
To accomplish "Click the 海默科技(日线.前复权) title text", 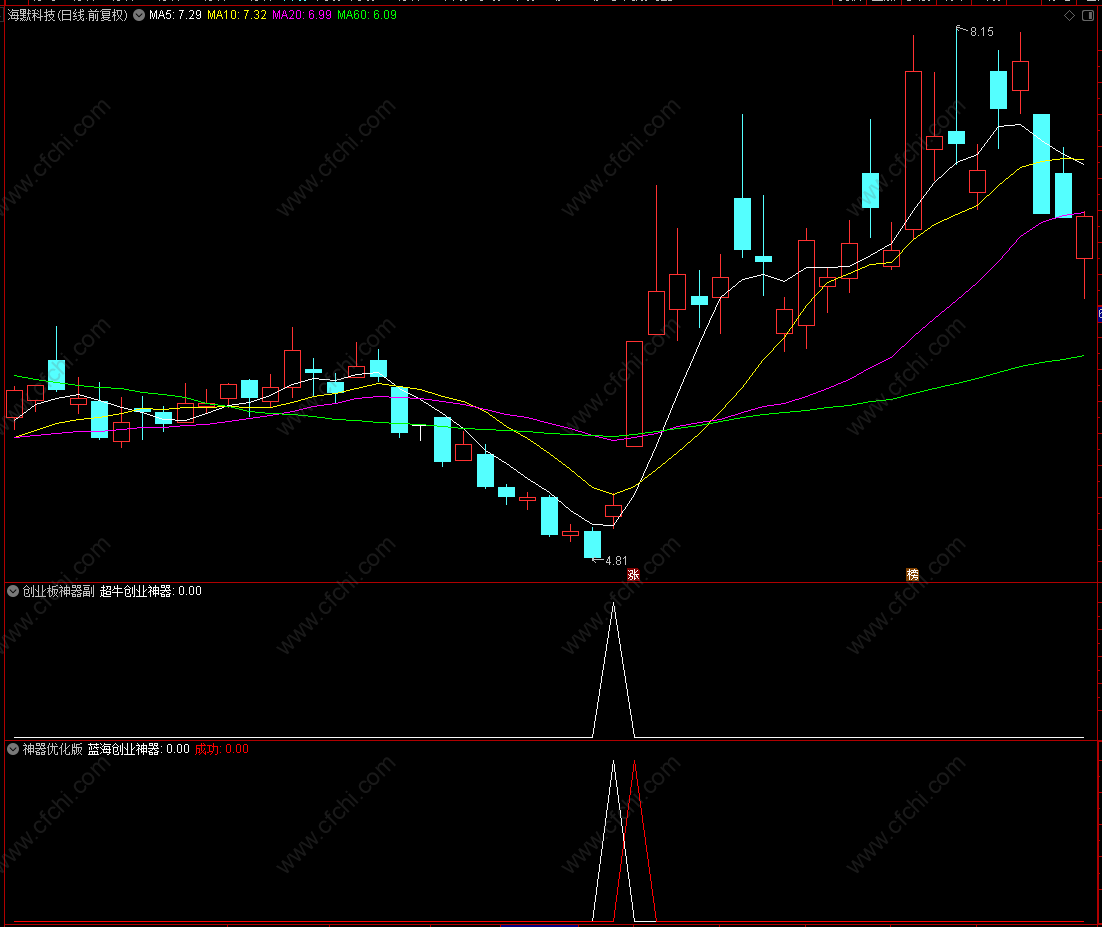I will click(67, 15).
